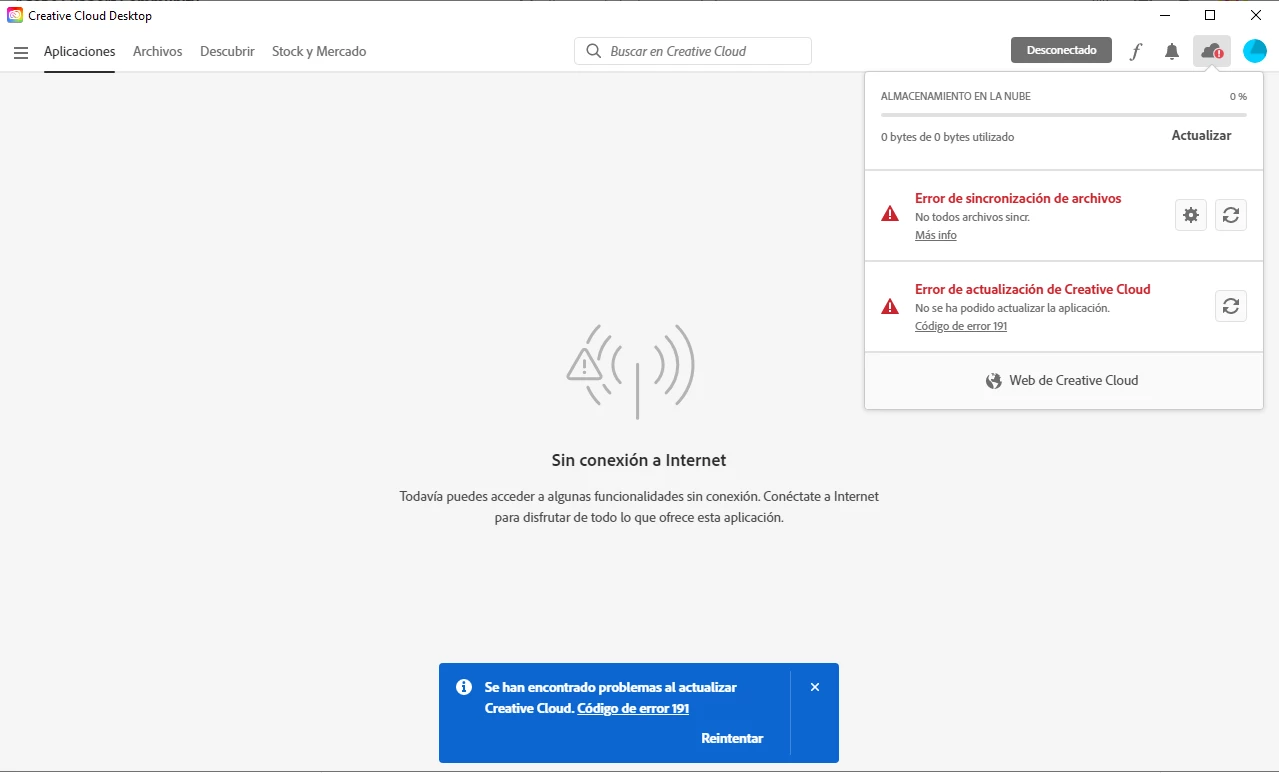The width and height of the screenshot is (1279, 773).
Task: Open Código de error 191 link in panel
Action: (x=961, y=327)
